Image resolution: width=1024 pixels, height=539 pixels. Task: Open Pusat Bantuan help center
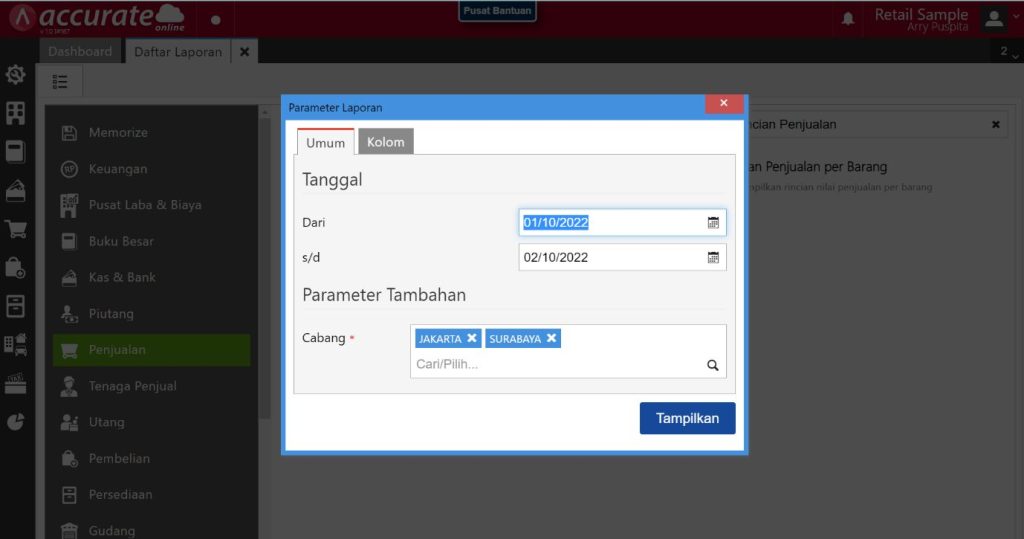pyautogui.click(x=497, y=10)
